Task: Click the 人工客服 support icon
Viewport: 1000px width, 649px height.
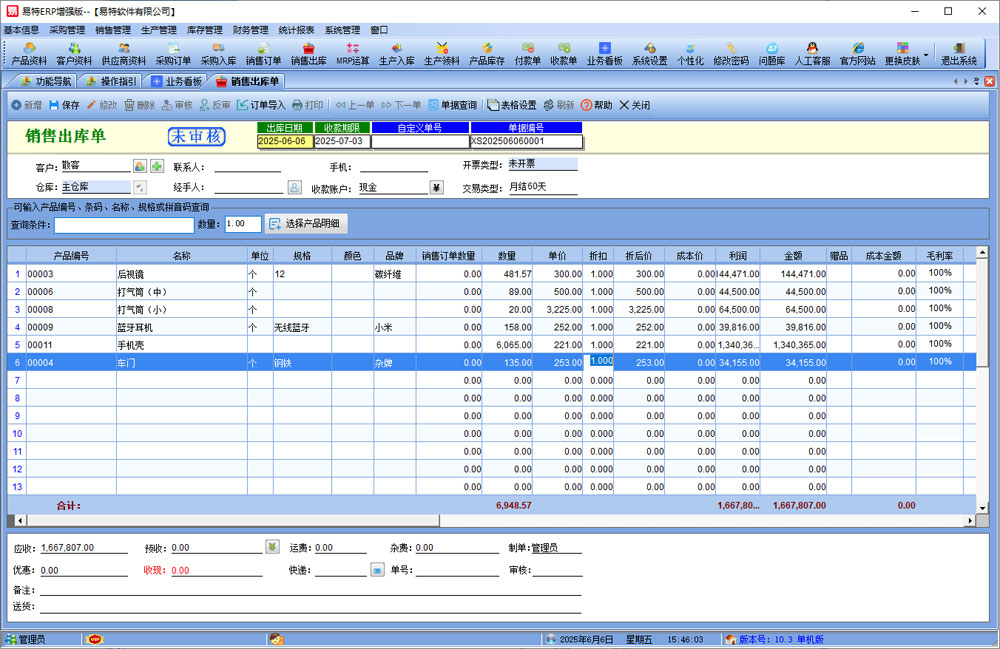Action: click(x=812, y=53)
